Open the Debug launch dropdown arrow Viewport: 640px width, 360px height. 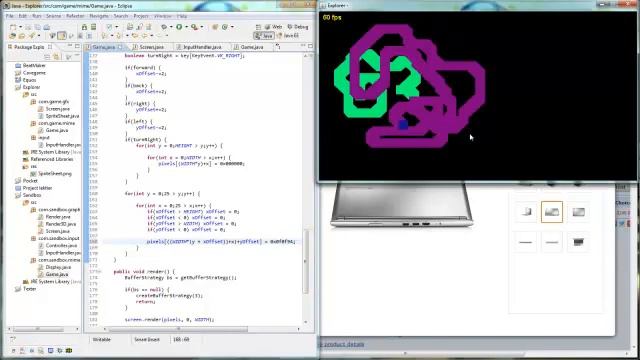pyautogui.click(x=171, y=27)
